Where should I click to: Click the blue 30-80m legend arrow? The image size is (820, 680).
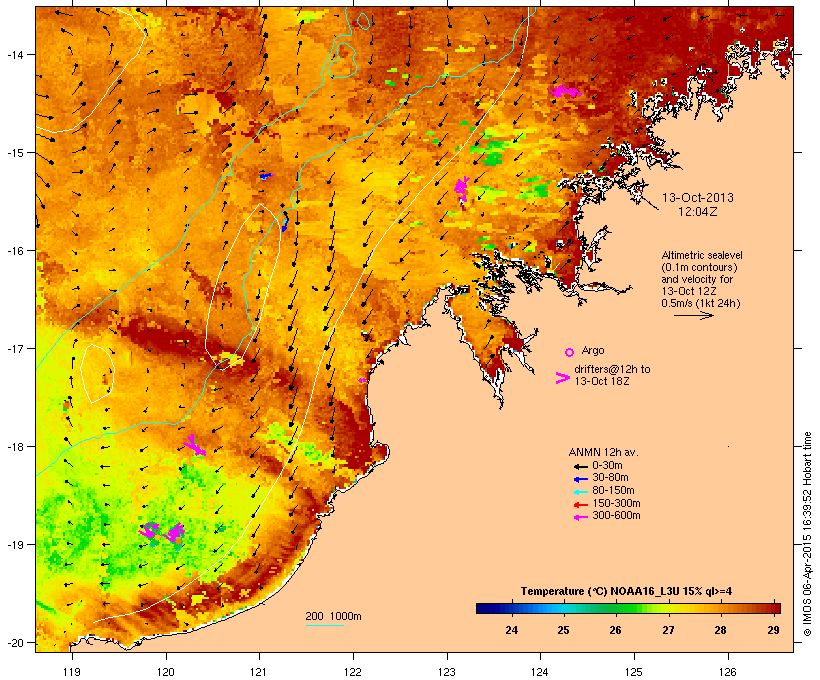(x=580, y=479)
